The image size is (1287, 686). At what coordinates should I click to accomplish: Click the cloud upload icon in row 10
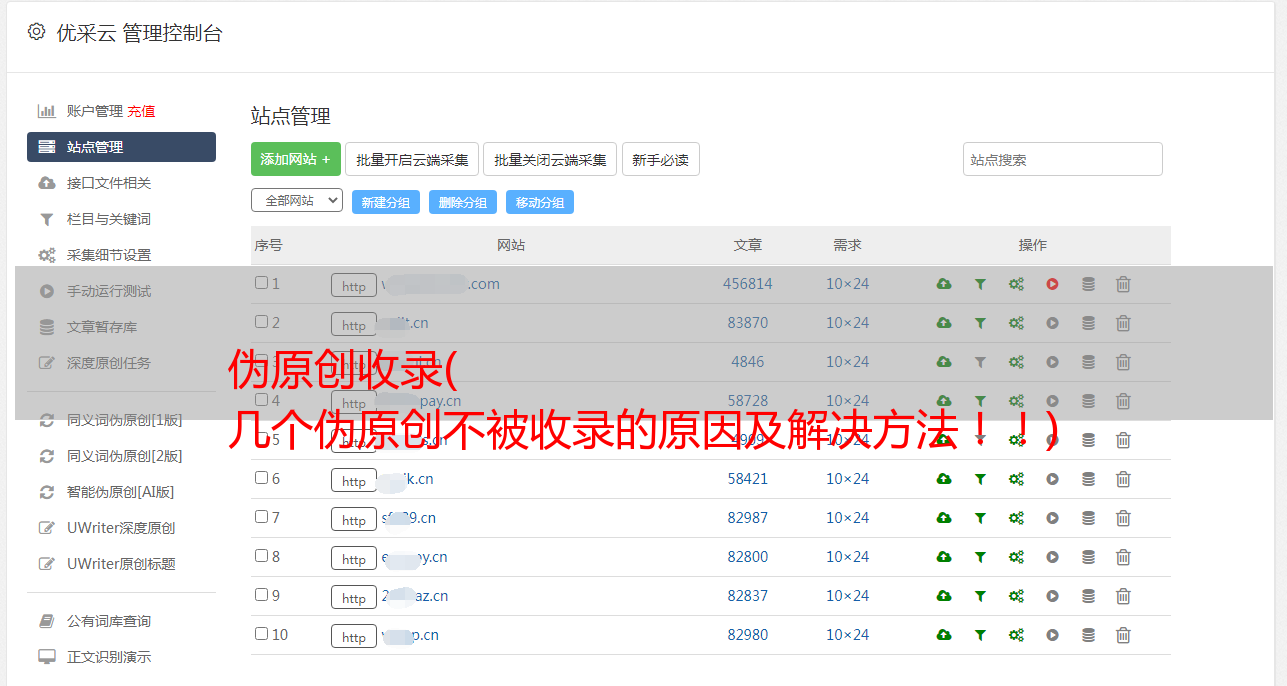[944, 635]
